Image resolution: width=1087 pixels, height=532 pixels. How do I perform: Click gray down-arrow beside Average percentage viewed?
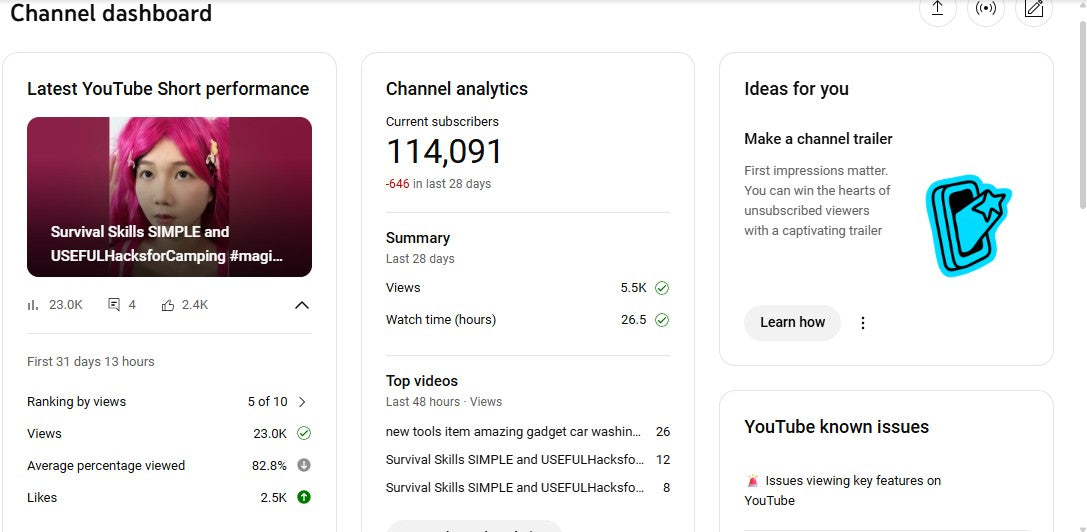[304, 465]
